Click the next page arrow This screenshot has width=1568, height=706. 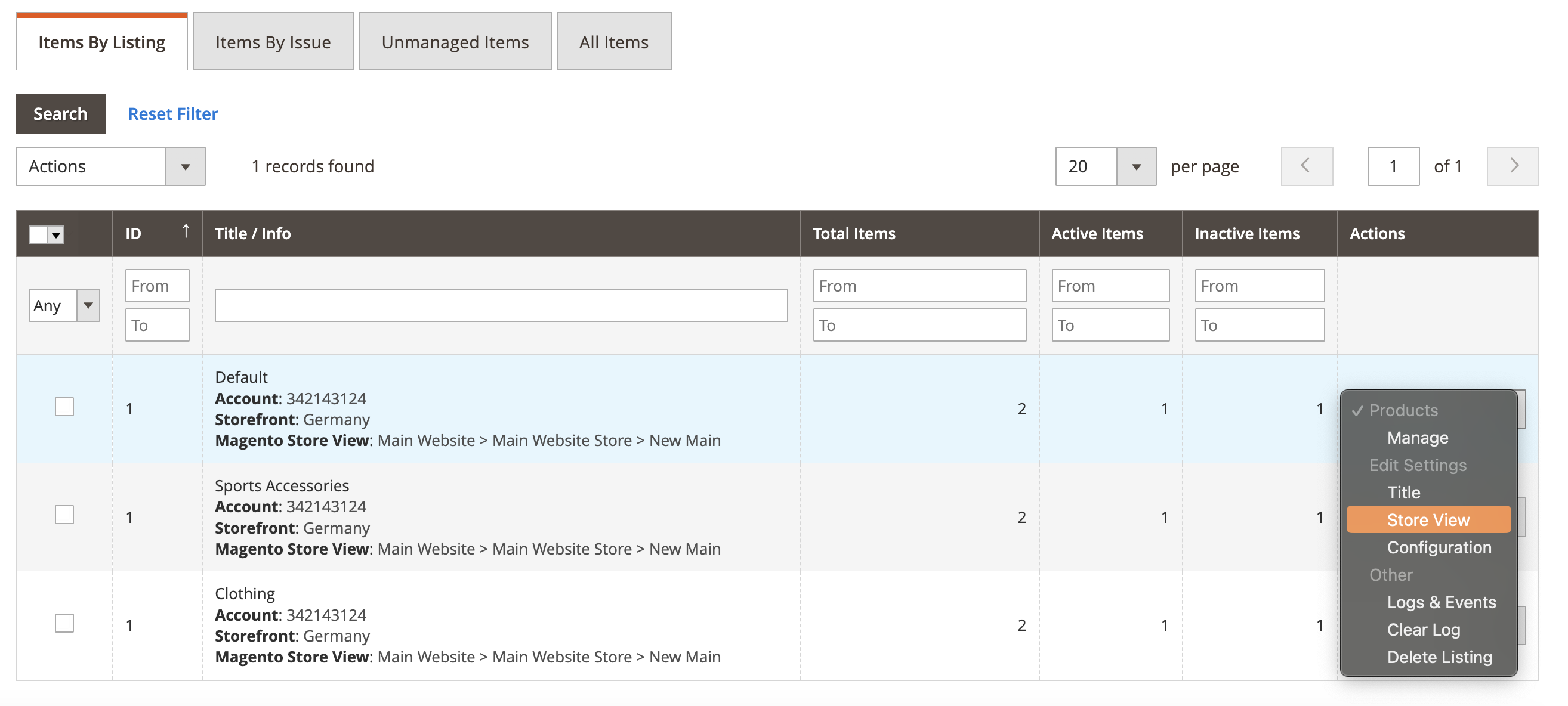[x=1513, y=166]
